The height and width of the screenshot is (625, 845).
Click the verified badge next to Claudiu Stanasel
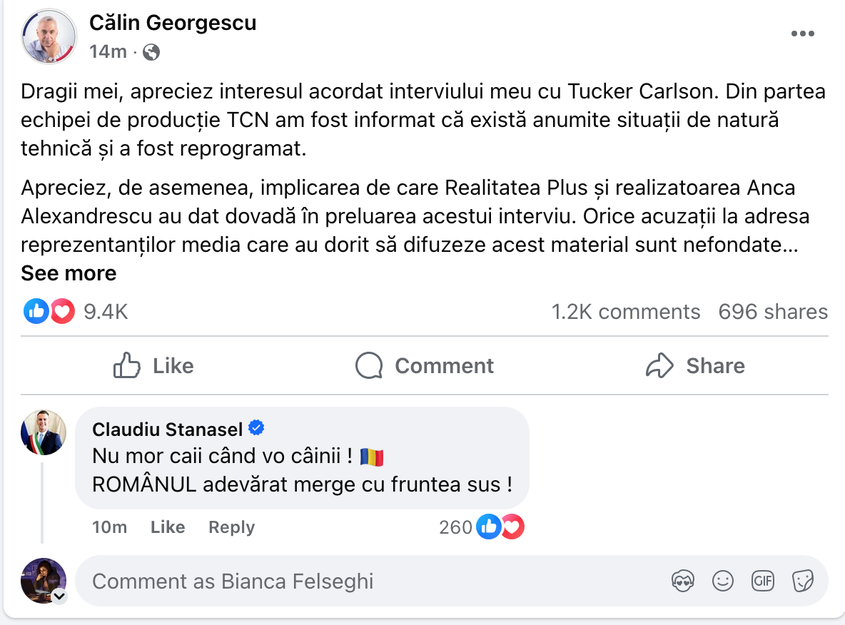257,429
